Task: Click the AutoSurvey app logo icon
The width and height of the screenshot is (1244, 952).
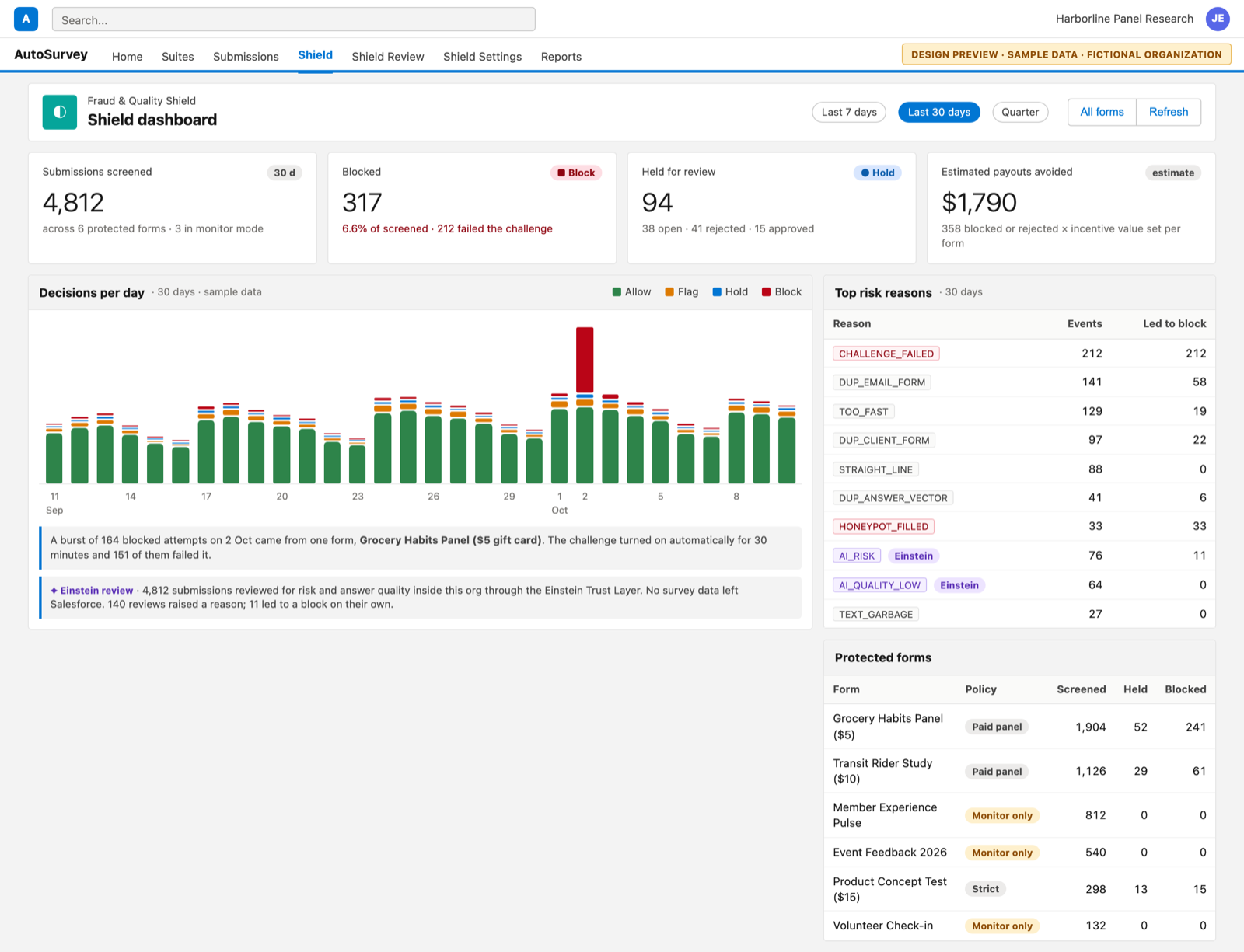Action: [x=26, y=19]
